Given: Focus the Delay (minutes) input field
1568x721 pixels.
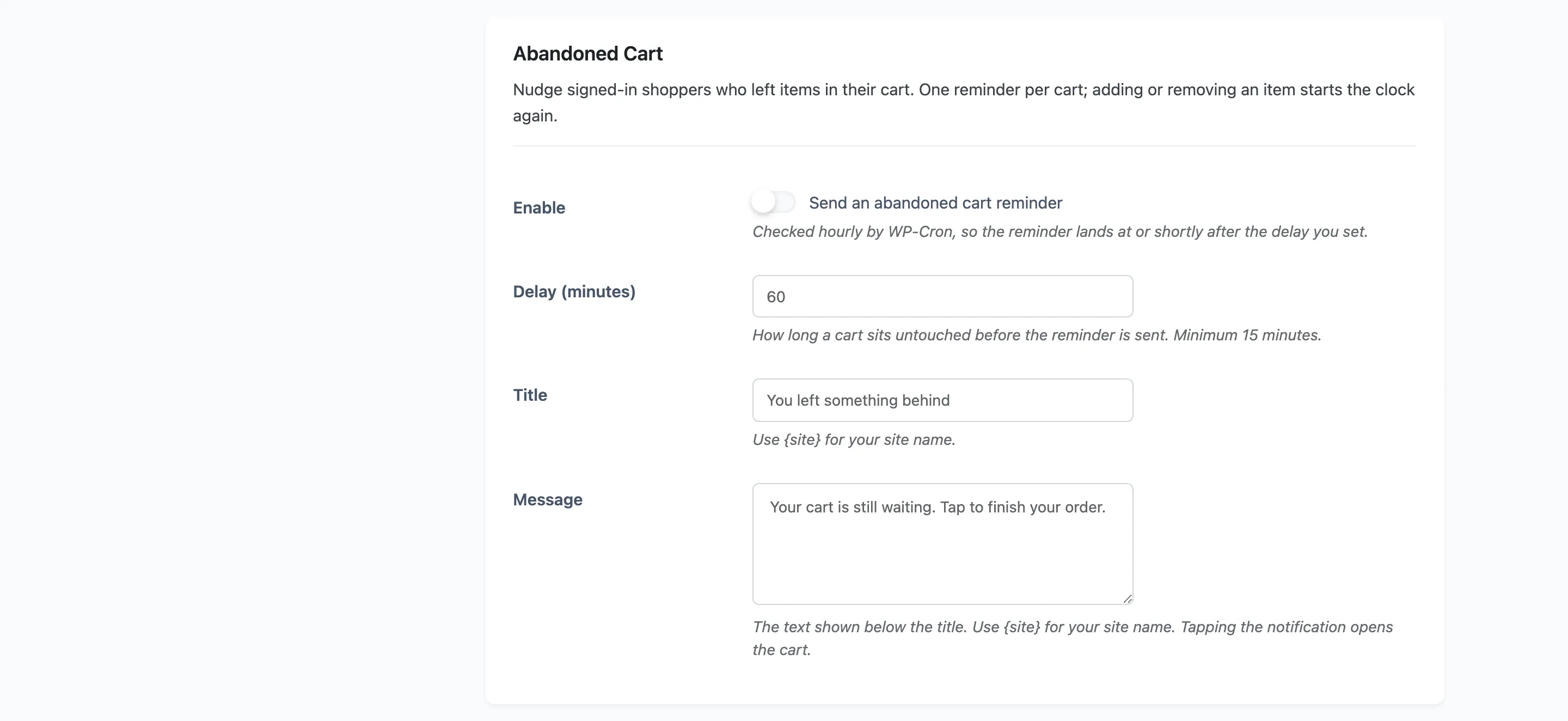Looking at the screenshot, I should pyautogui.click(x=942, y=297).
